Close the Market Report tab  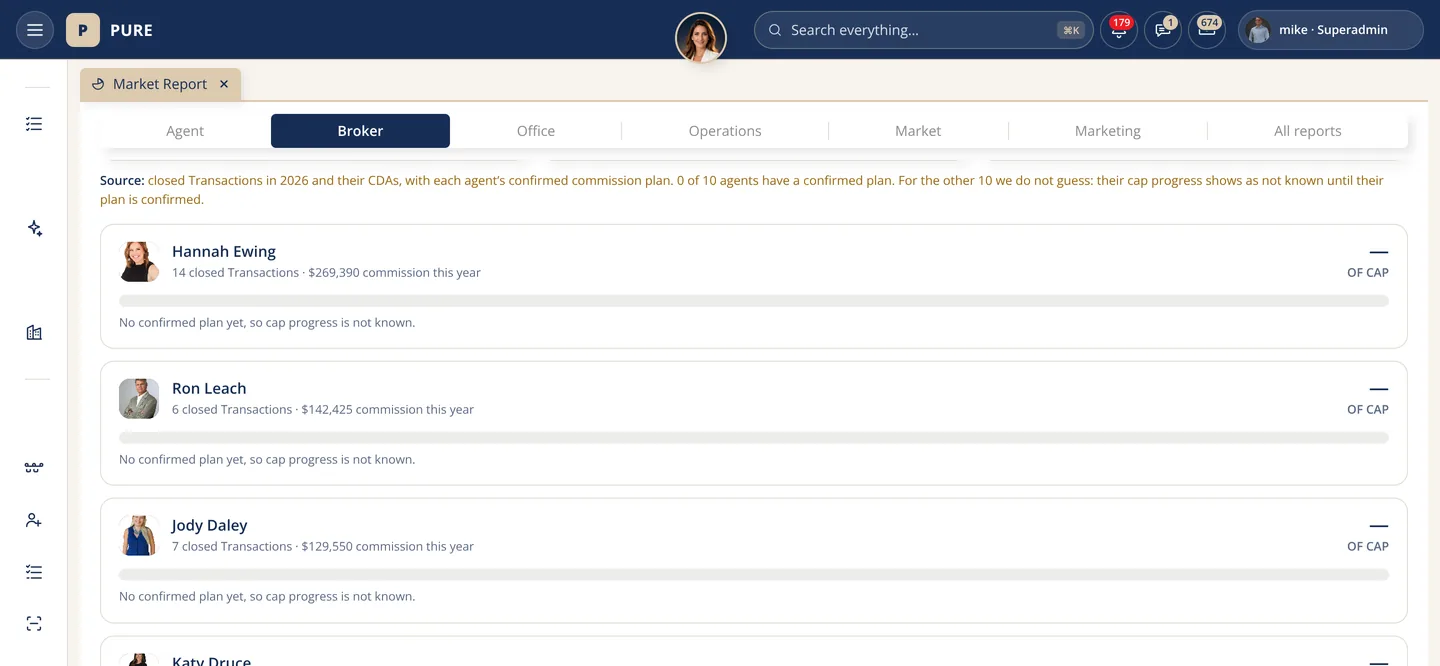(x=224, y=84)
